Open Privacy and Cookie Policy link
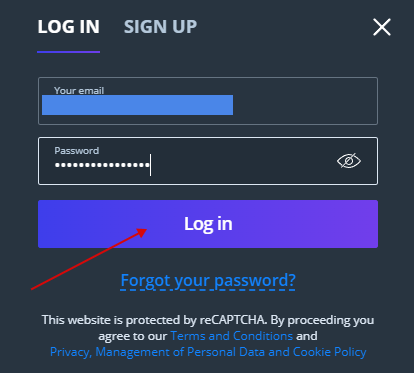Viewport: 414px width, 373px height. 208,352
